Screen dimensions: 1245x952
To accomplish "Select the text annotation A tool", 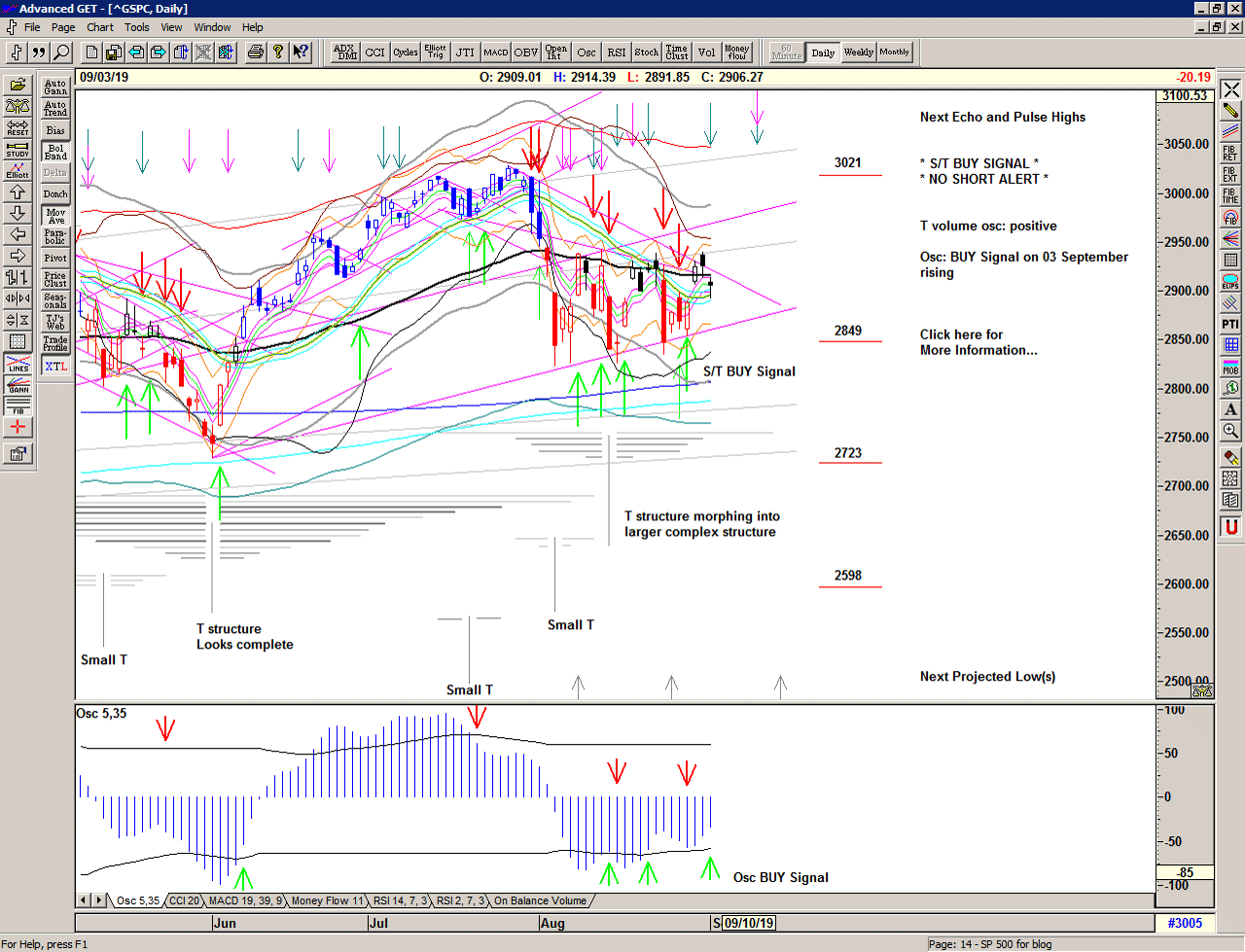I will click(x=1230, y=409).
